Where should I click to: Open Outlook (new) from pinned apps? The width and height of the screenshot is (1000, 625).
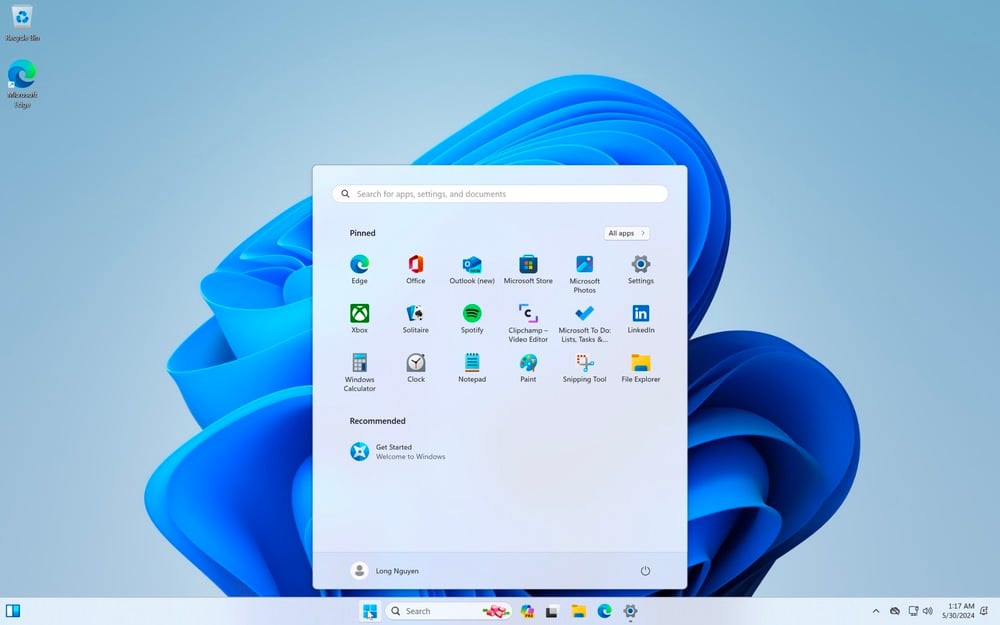coord(471,264)
